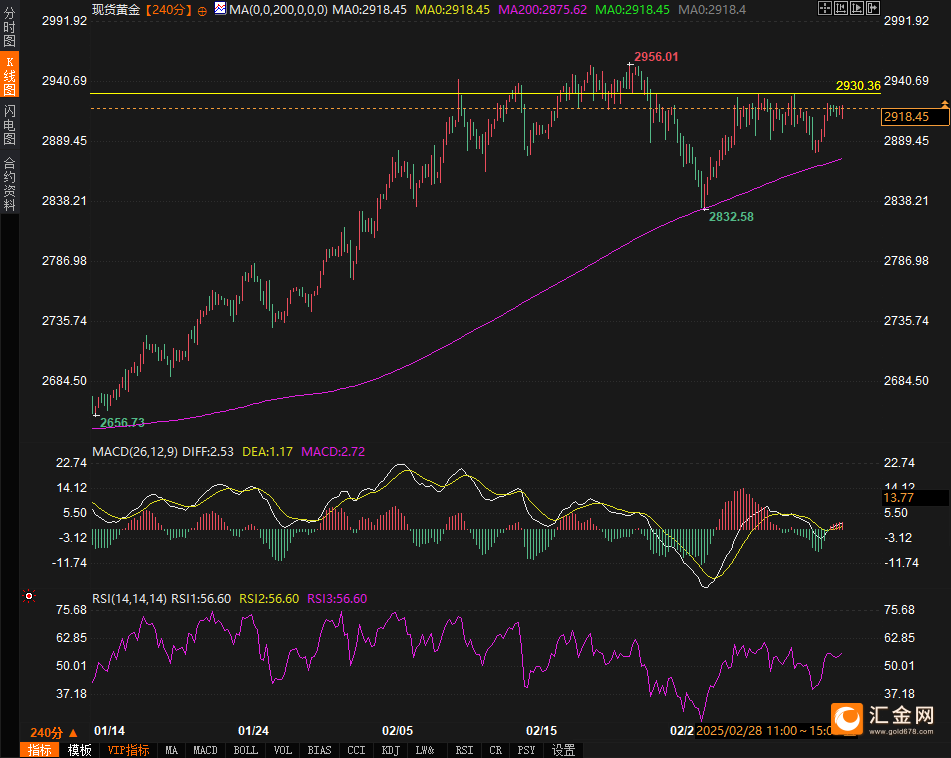The image size is (951, 758).
Task: Click the 01/24 date label on time axis
Action: (x=253, y=731)
